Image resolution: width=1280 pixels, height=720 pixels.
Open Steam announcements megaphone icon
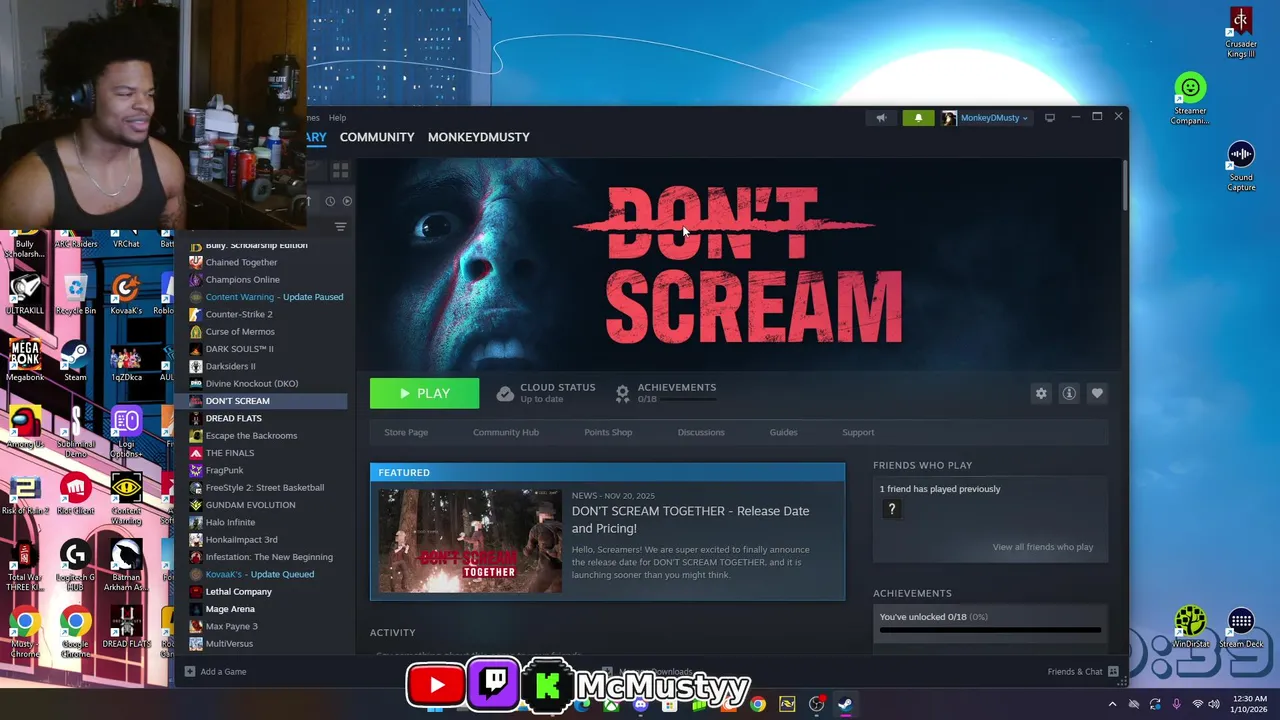point(881,118)
